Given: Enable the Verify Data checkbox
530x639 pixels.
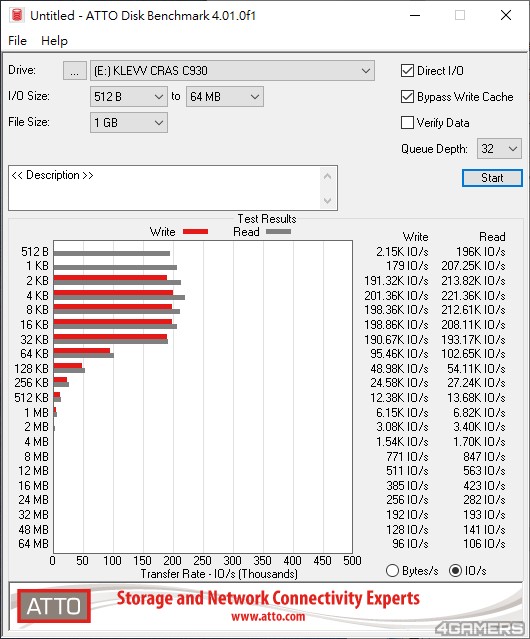Looking at the screenshot, I should click(407, 122).
